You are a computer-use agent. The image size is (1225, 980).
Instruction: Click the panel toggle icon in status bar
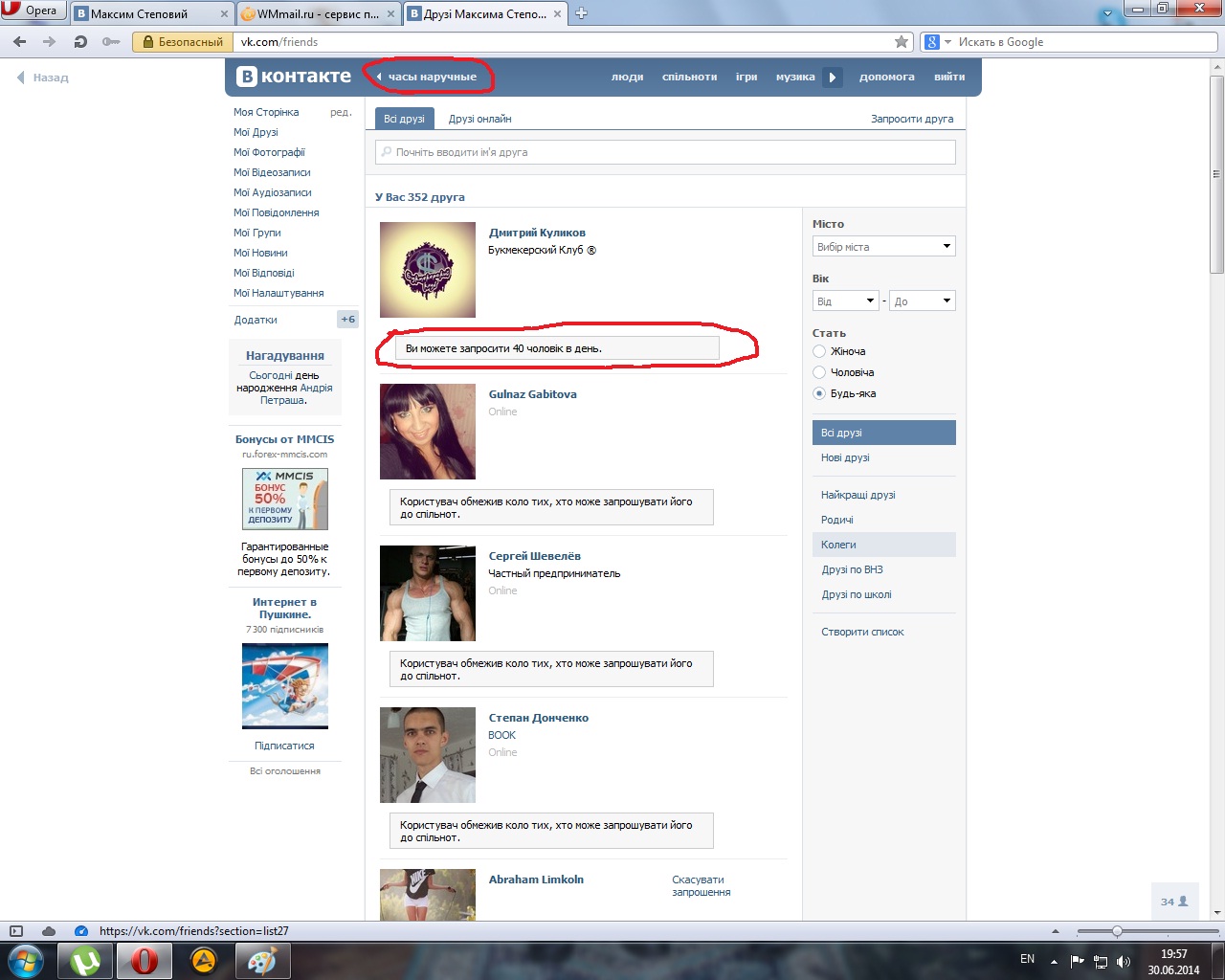coord(15,931)
